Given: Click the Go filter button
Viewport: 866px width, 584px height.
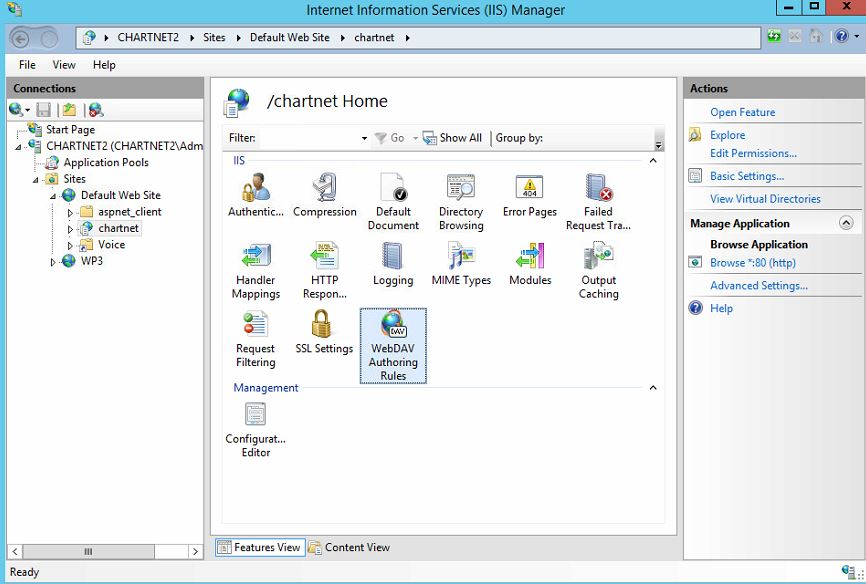Looking at the screenshot, I should 389,138.
